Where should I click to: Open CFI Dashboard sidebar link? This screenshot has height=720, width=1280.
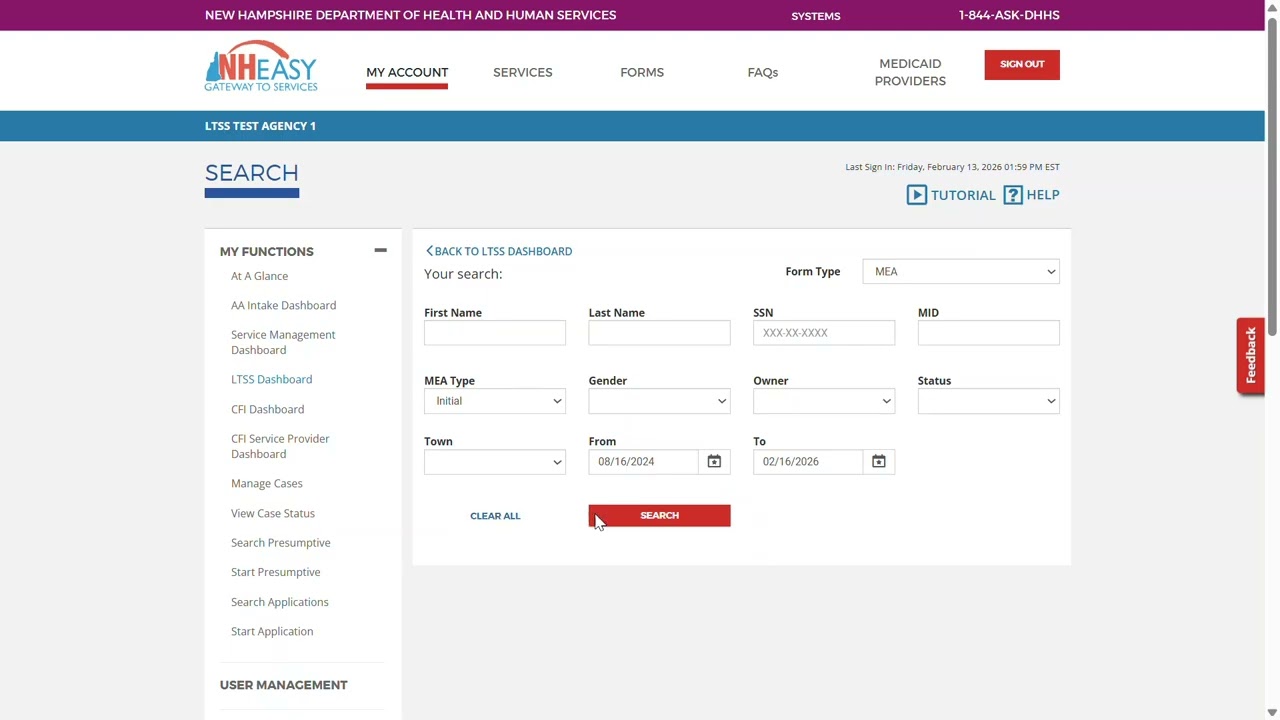click(x=267, y=409)
